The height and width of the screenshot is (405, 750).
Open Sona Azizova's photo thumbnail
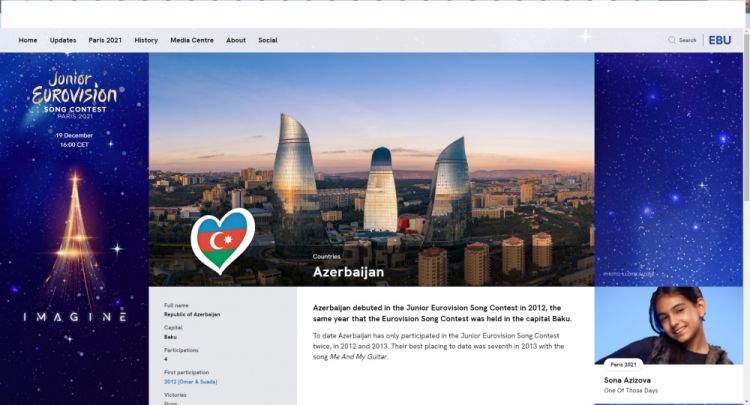click(669, 325)
